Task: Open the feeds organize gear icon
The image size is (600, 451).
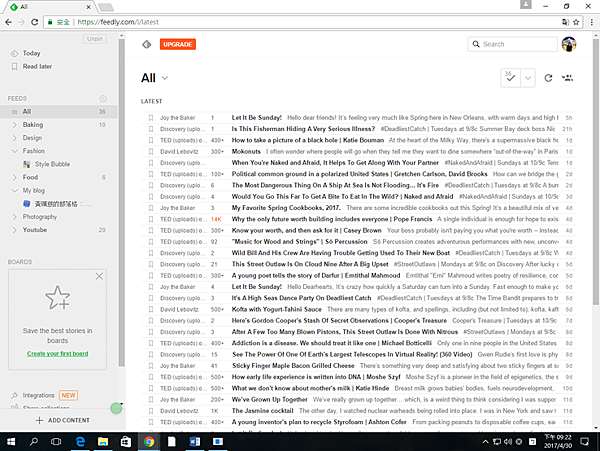Action: pyautogui.click(x=103, y=98)
